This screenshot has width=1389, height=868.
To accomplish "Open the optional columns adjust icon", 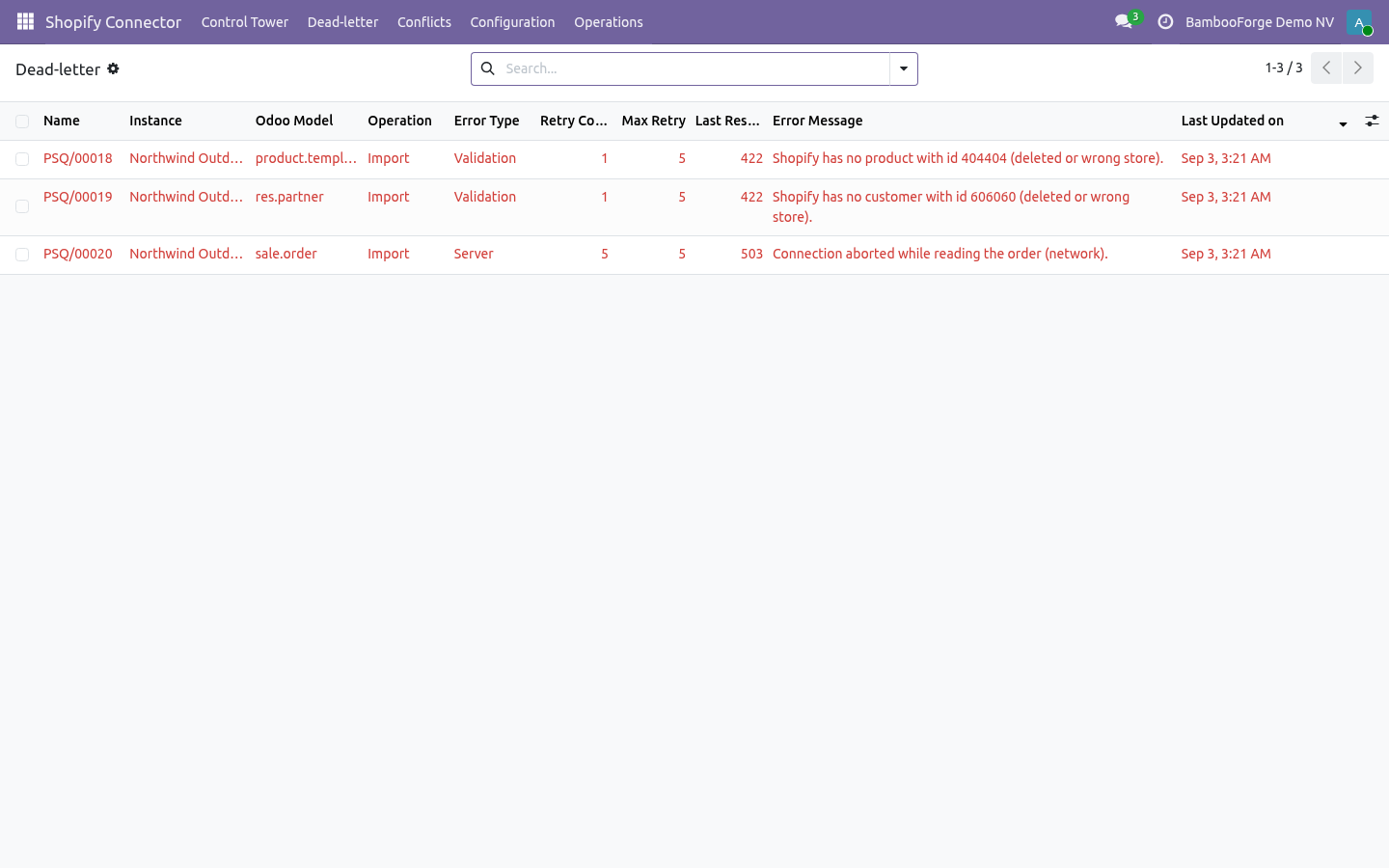I will [1372, 121].
